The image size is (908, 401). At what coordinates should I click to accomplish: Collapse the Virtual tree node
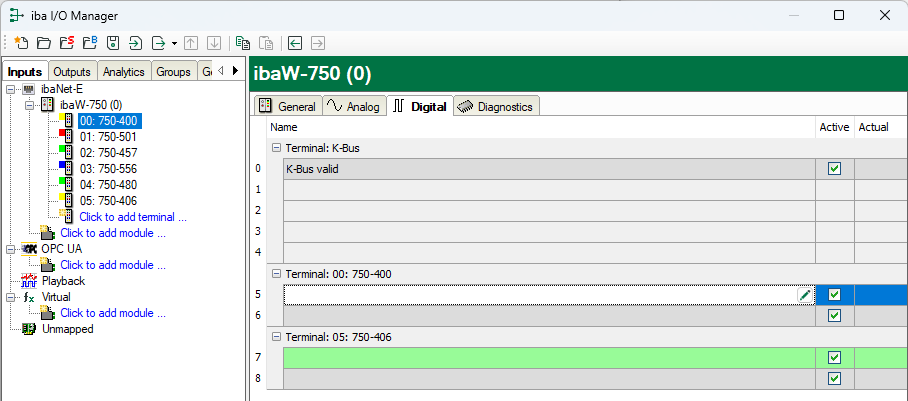10,297
